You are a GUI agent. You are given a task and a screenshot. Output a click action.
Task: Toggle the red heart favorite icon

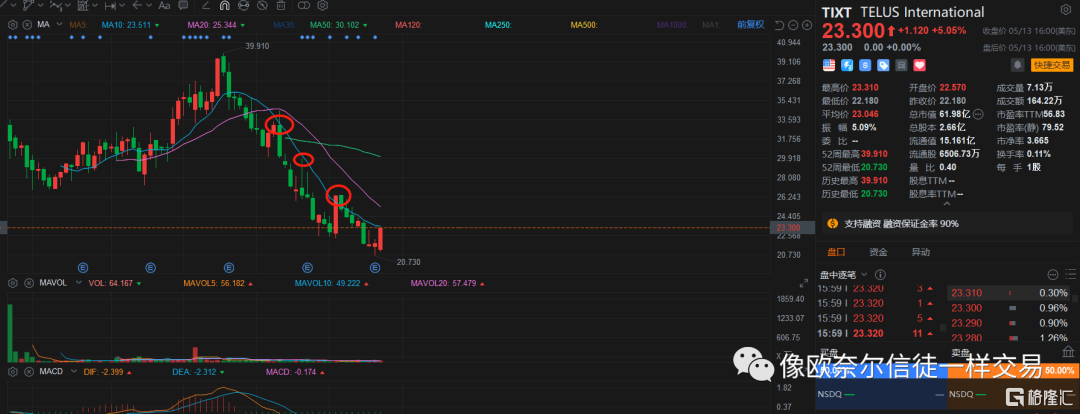[919, 65]
